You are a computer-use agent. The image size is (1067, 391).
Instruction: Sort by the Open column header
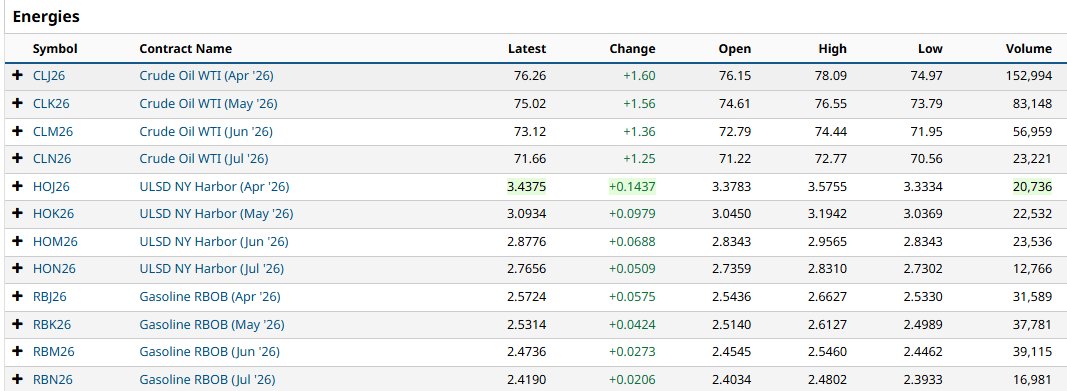[735, 49]
